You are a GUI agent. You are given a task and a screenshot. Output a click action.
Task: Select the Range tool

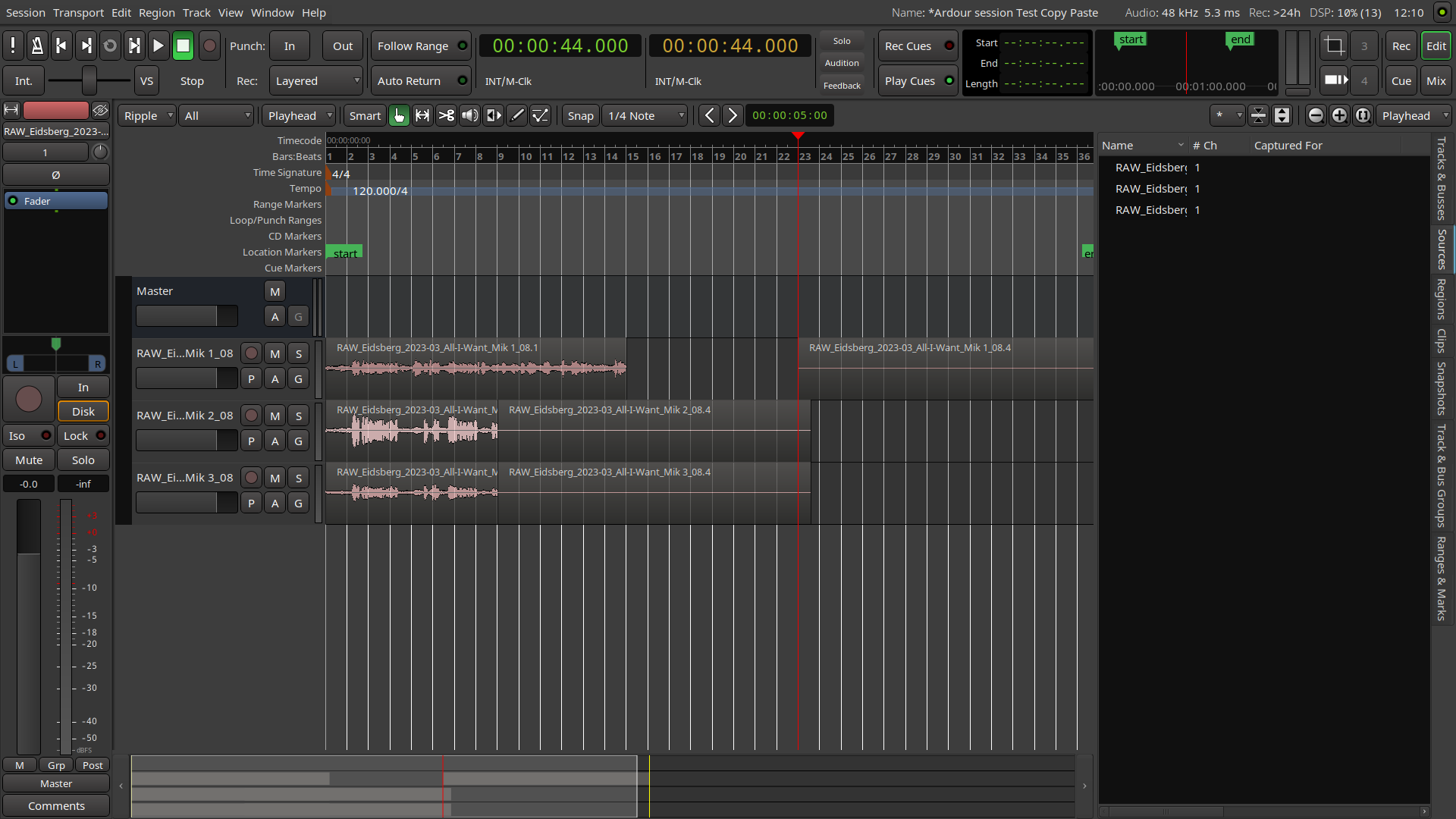[x=422, y=115]
